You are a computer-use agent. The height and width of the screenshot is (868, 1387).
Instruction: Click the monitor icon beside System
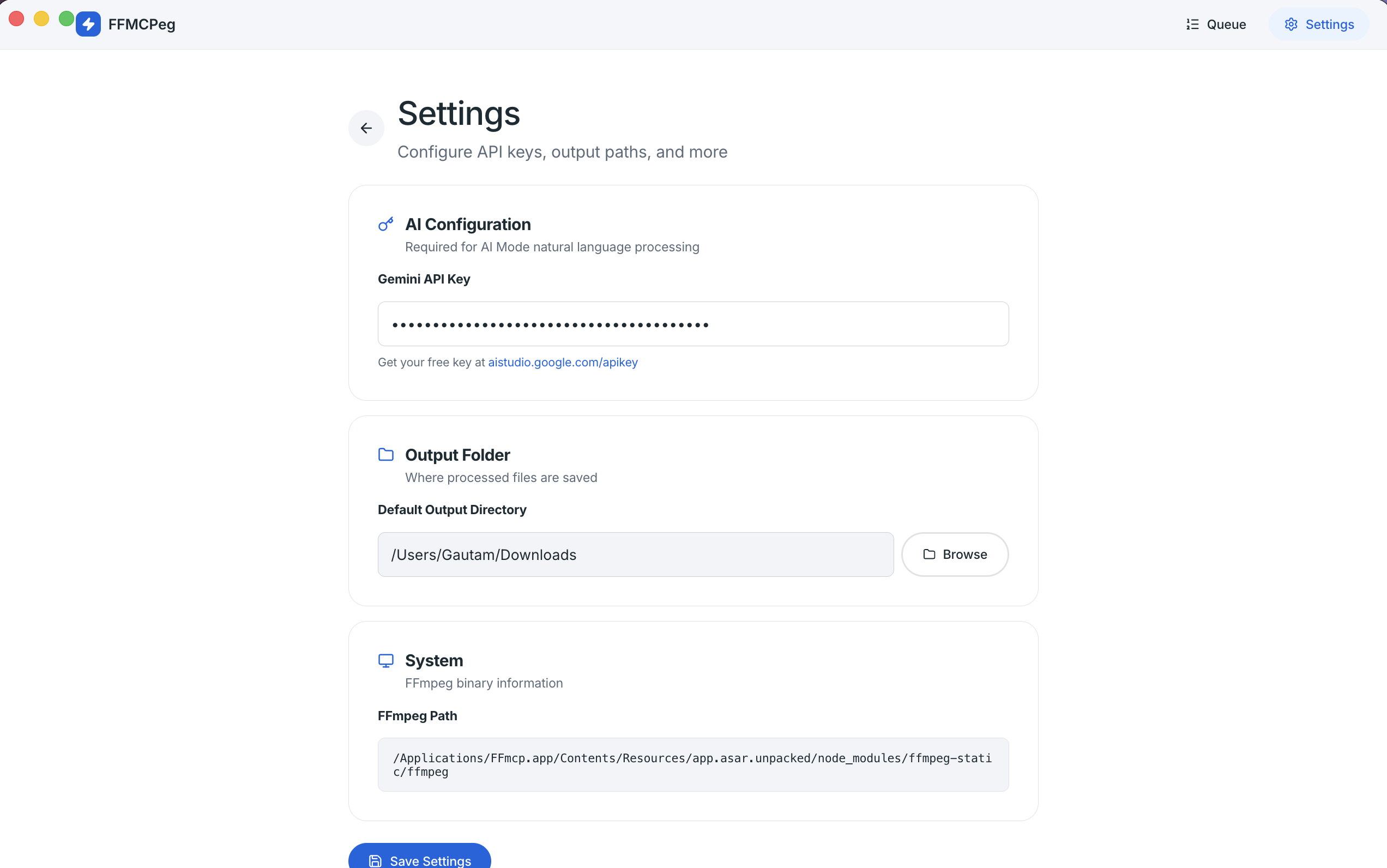pos(386,661)
